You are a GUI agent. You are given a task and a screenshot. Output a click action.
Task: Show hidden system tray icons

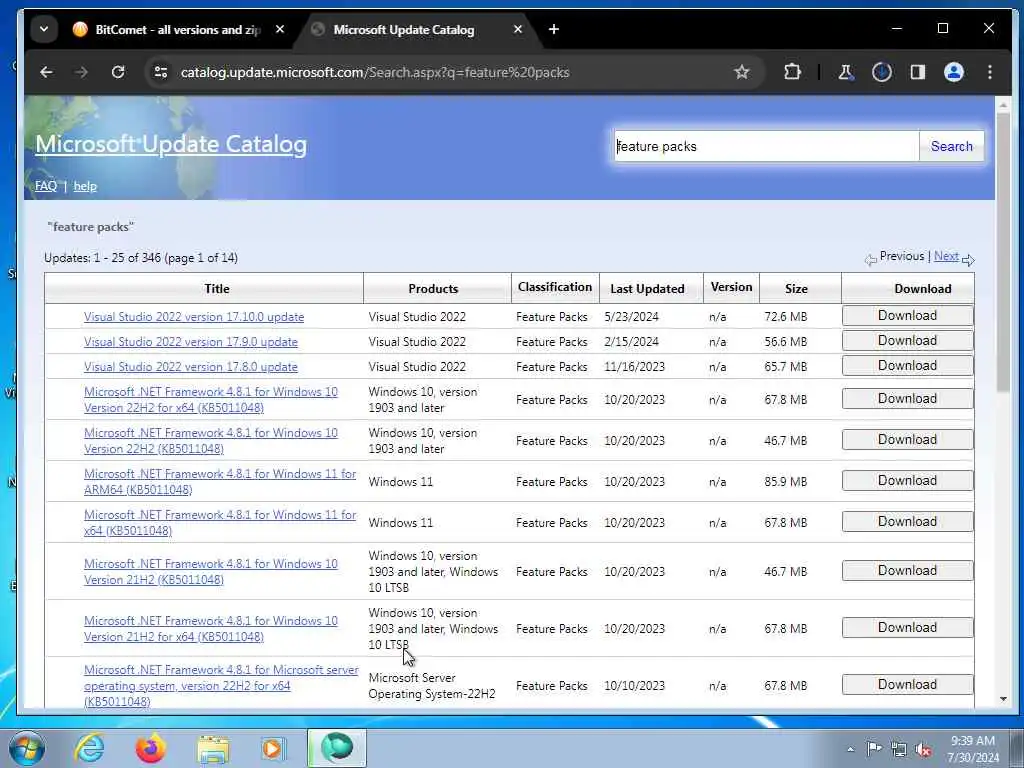click(x=850, y=749)
